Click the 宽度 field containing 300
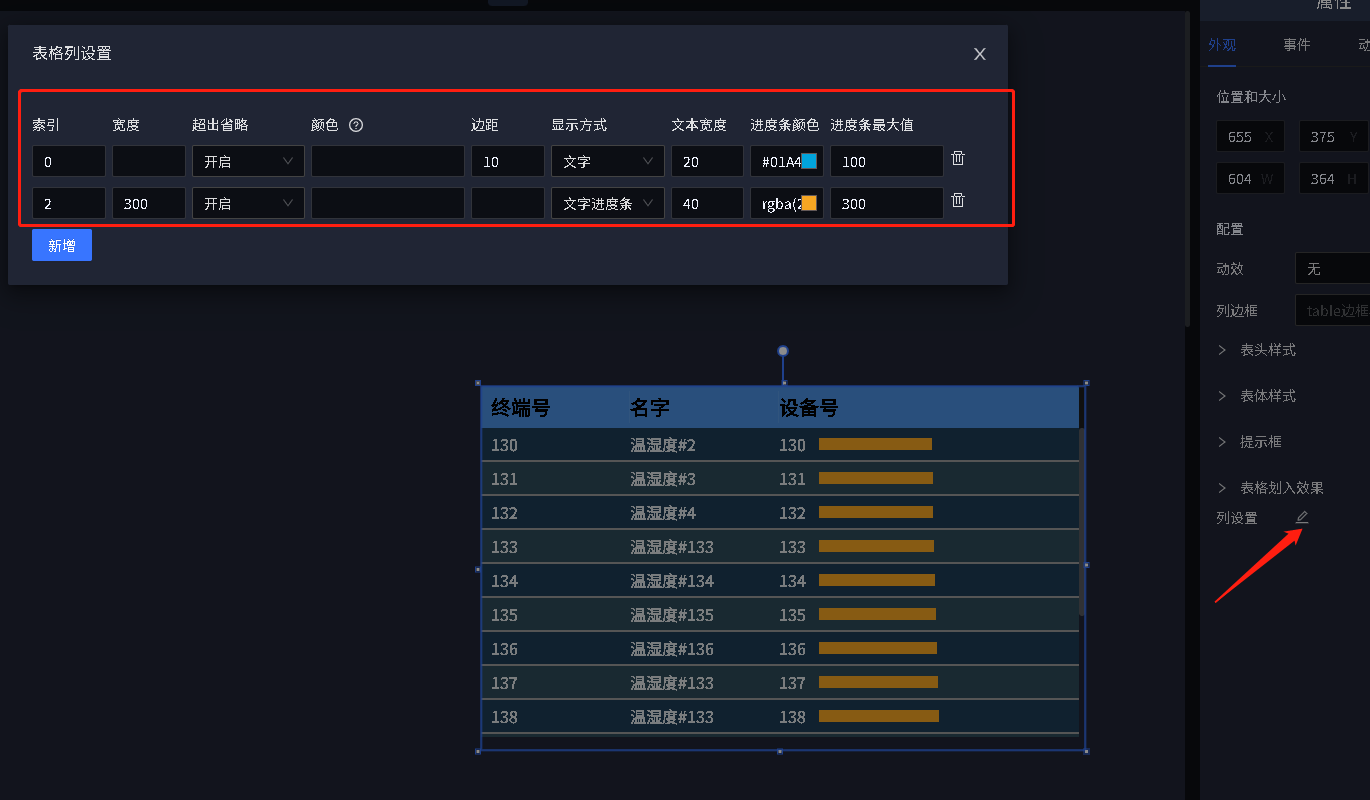The width and height of the screenshot is (1370, 800). click(148, 203)
